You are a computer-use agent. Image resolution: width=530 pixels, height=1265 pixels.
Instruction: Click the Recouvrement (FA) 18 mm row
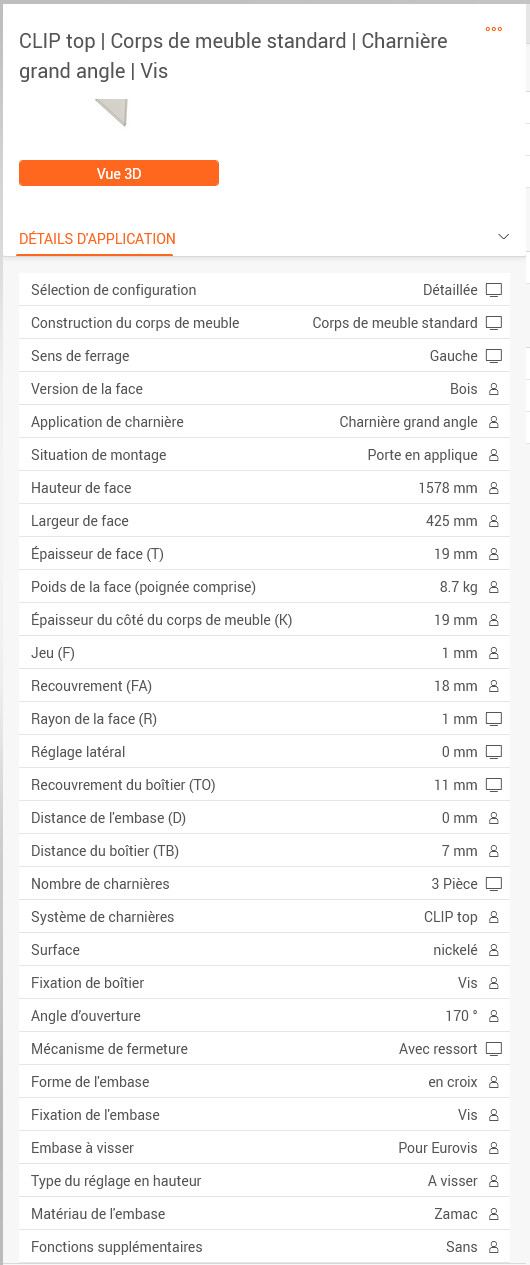pos(264,686)
